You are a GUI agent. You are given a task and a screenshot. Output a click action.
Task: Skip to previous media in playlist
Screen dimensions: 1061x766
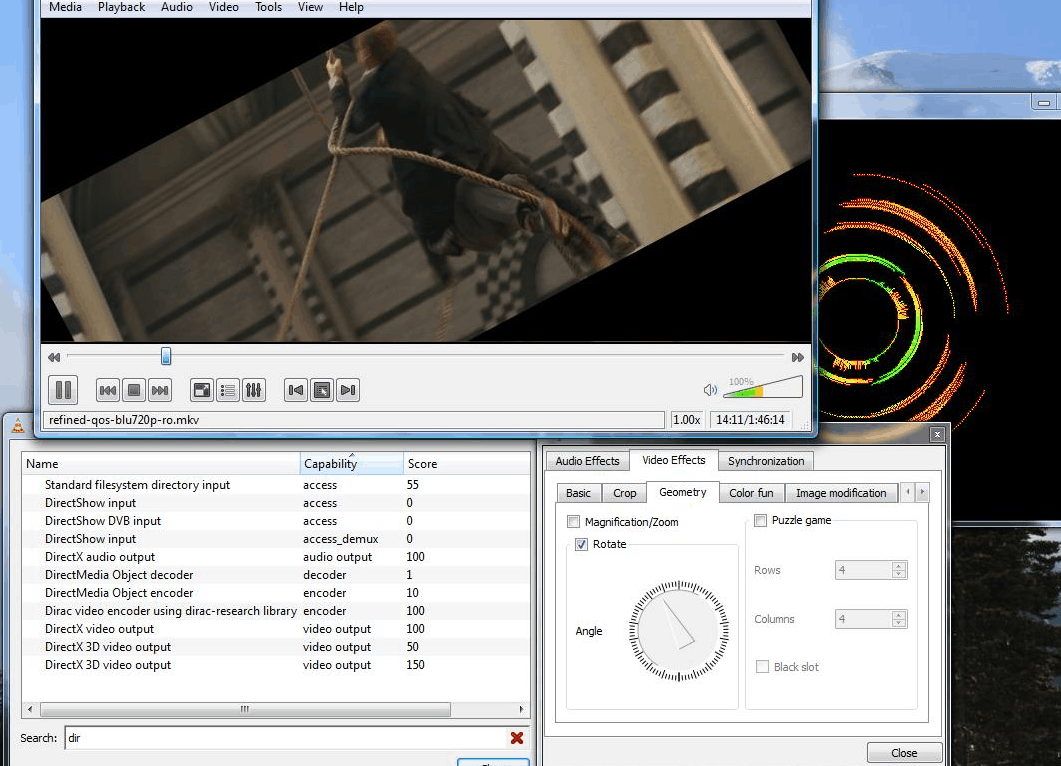[108, 390]
